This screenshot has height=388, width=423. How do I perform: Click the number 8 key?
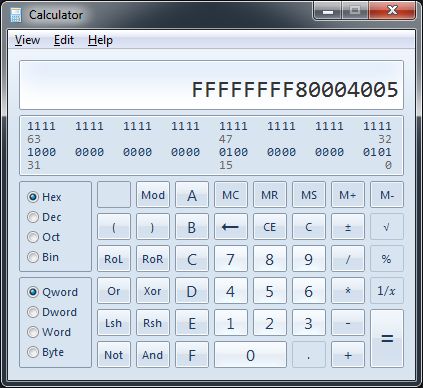(x=270, y=259)
